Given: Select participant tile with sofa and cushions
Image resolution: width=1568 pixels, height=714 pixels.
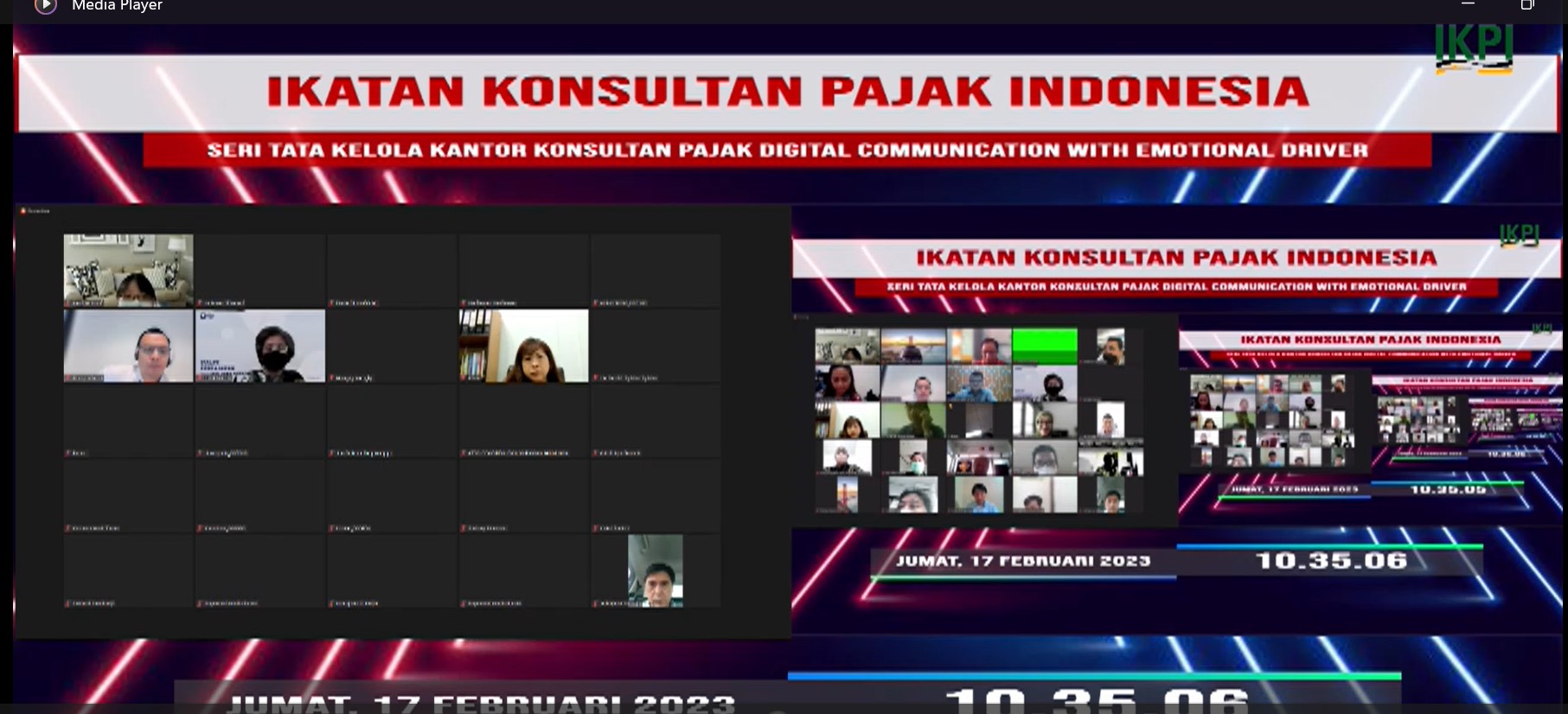Looking at the screenshot, I should pyautogui.click(x=128, y=271).
